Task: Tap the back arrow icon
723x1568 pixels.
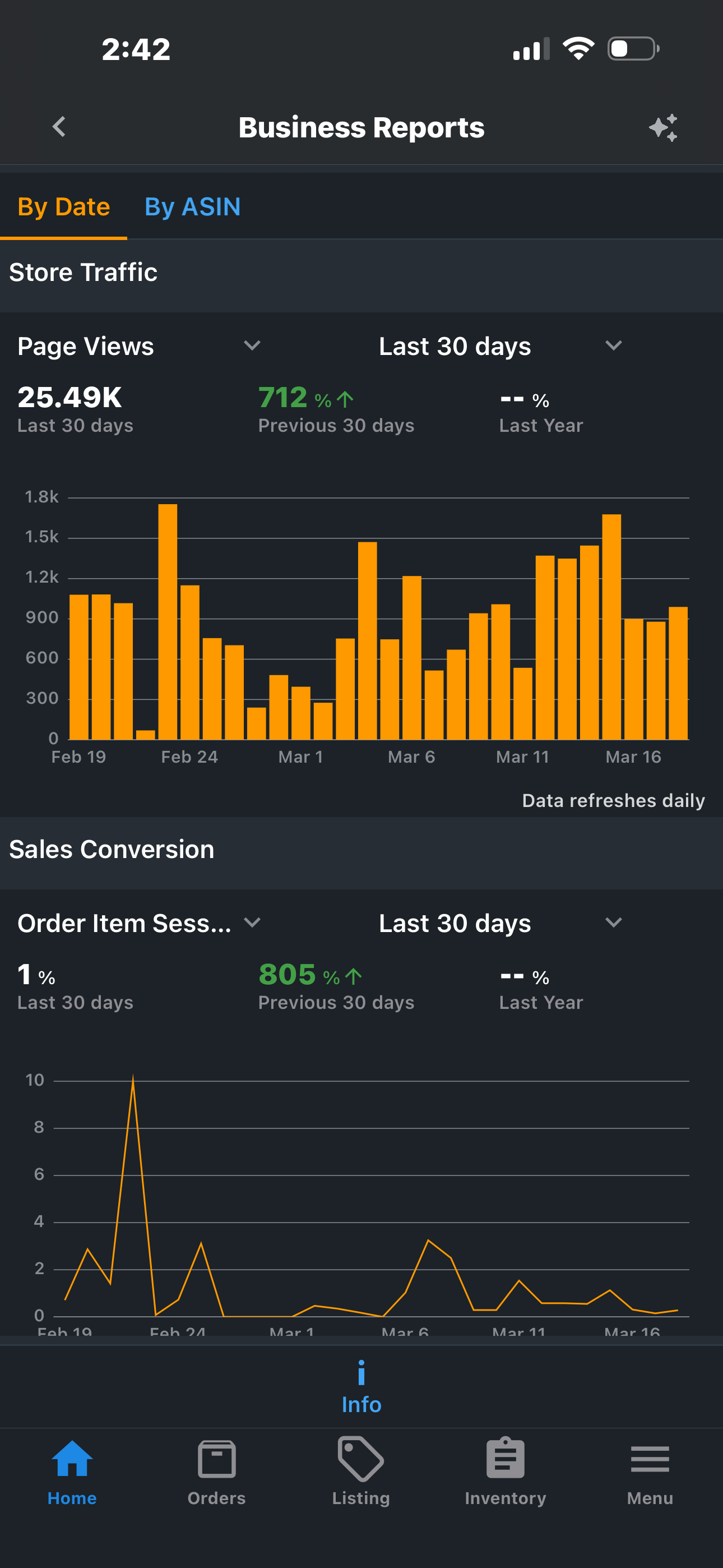Action: tap(59, 127)
